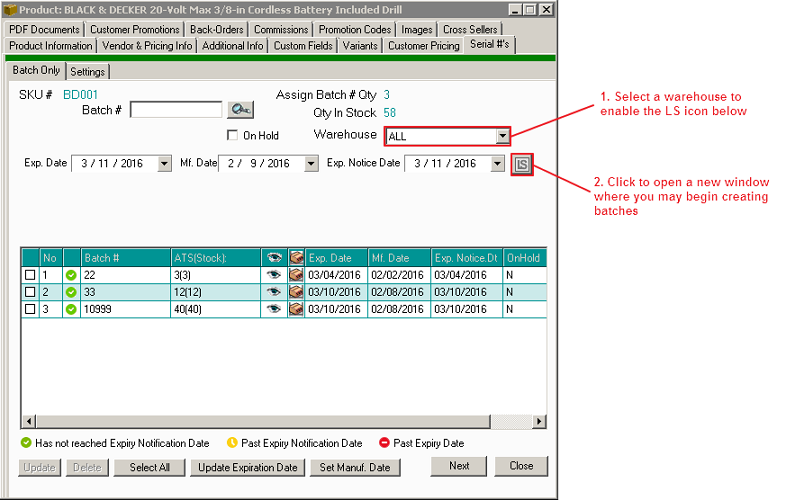Click the box icon in batch 33 row
This screenshot has width=786, height=500.
(296, 292)
